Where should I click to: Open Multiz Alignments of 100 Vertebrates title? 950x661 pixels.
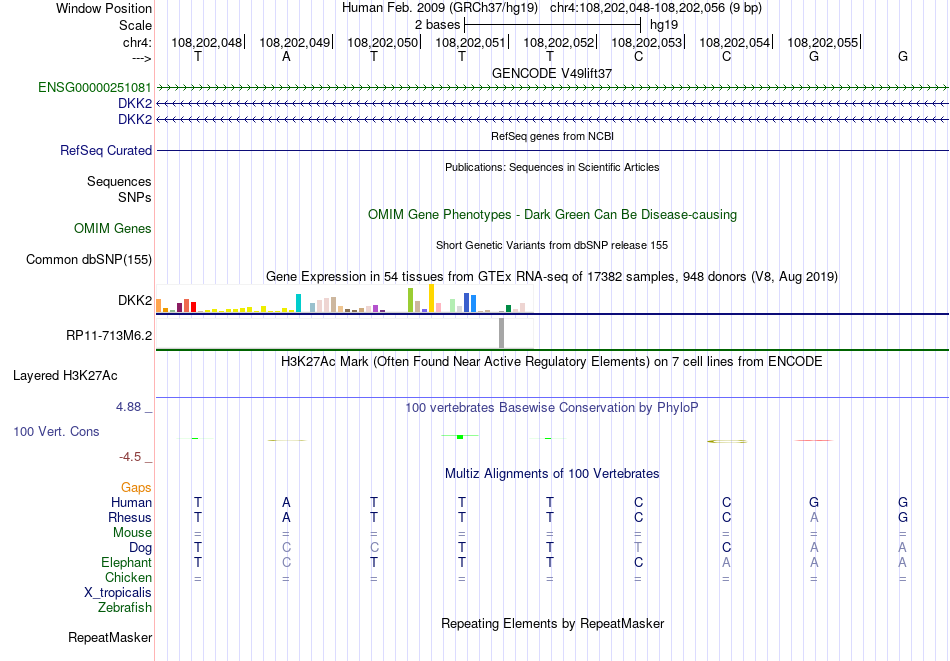(552, 474)
